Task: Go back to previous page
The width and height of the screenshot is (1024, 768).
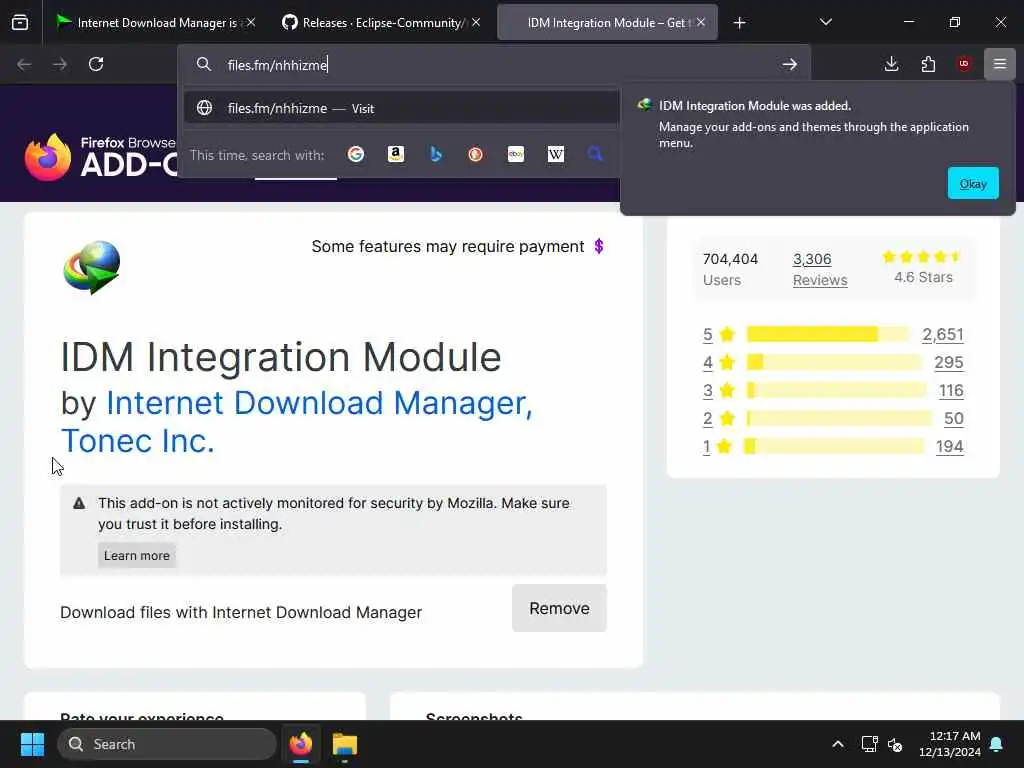Action: tap(24, 64)
